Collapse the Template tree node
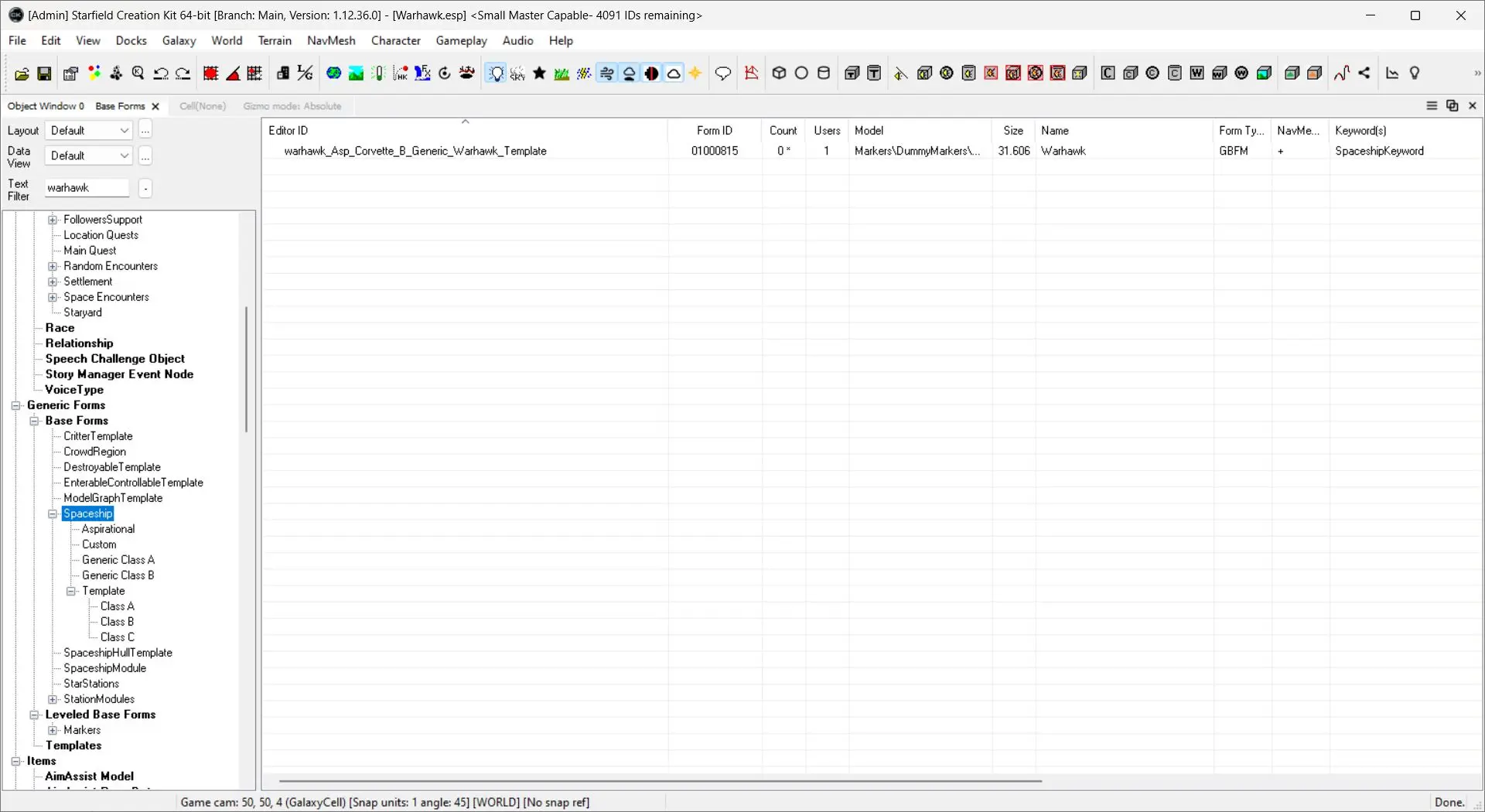Screen dimensions: 1485x812 tap(71, 592)
